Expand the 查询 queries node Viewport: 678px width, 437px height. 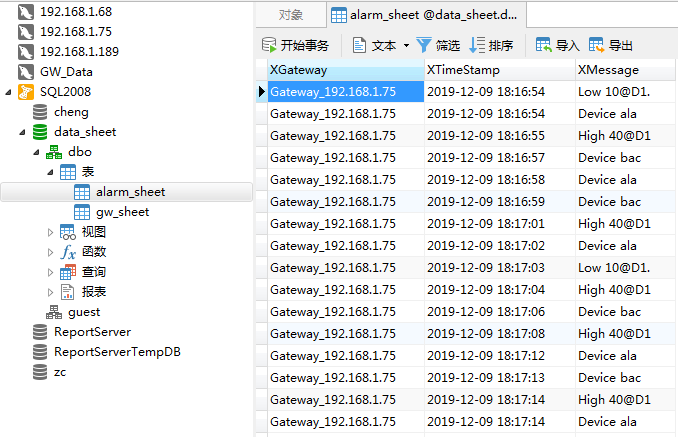(x=51, y=272)
